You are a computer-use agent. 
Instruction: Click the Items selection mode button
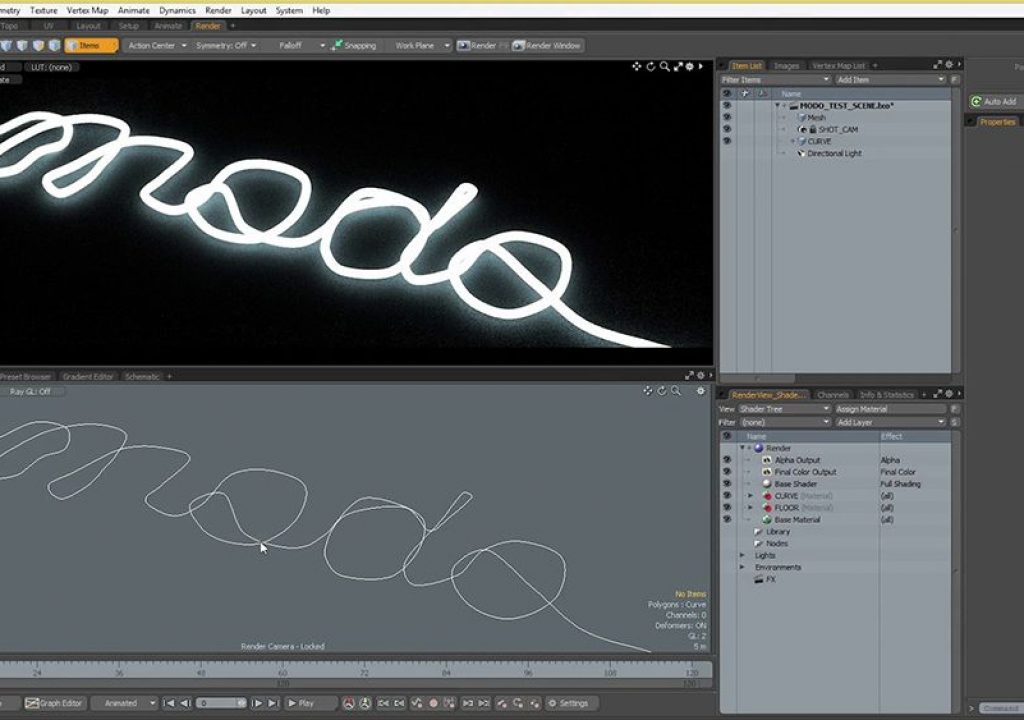(x=91, y=45)
